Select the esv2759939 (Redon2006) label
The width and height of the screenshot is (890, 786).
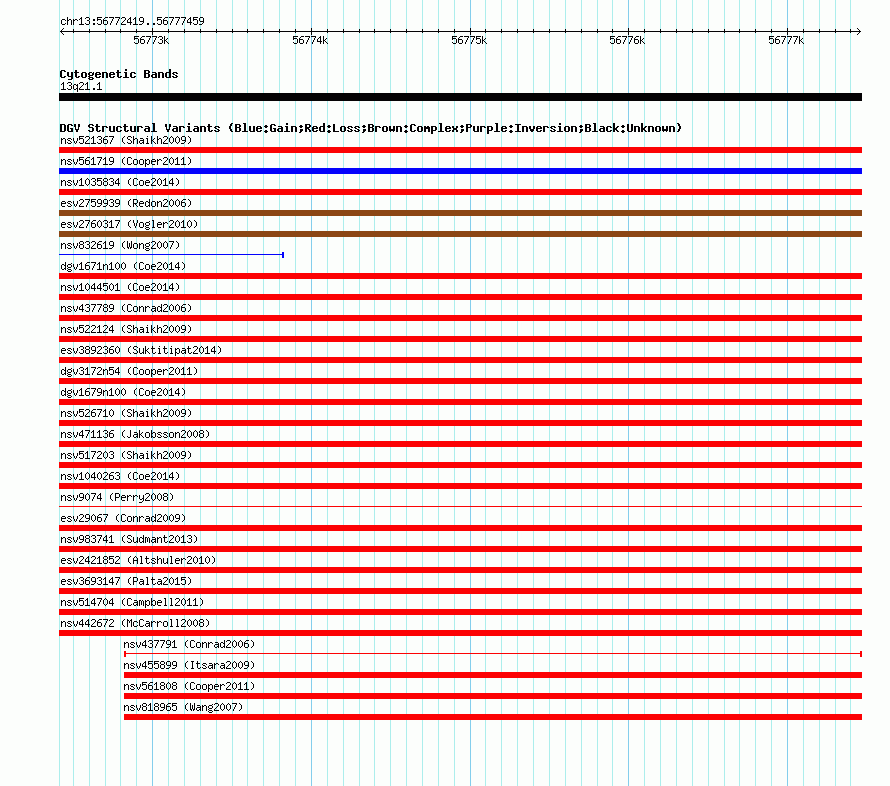126,203
